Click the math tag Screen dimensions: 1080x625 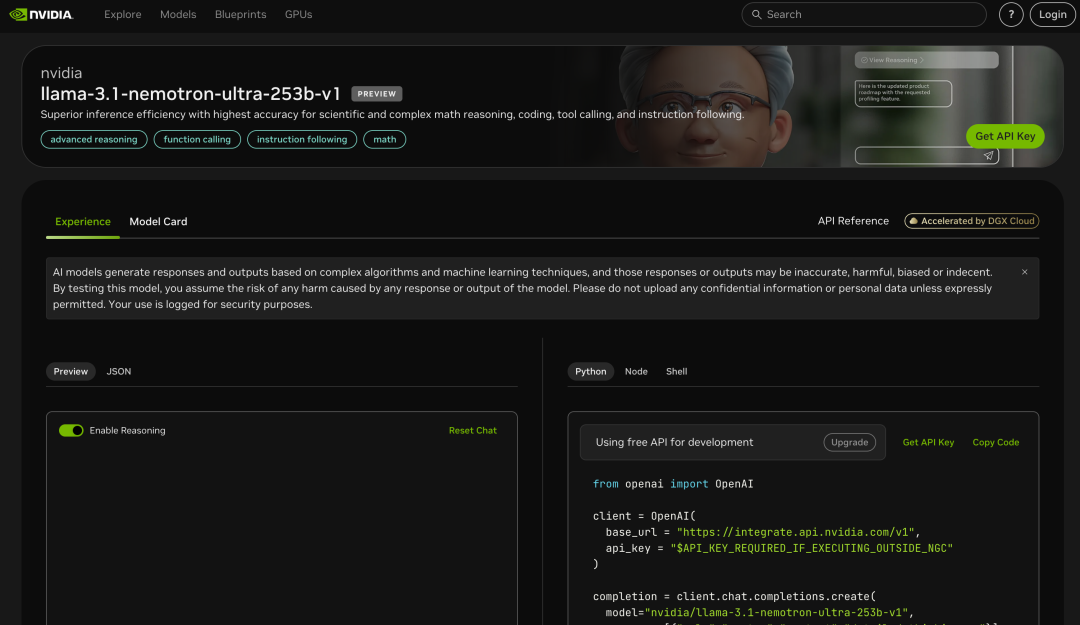pos(384,139)
